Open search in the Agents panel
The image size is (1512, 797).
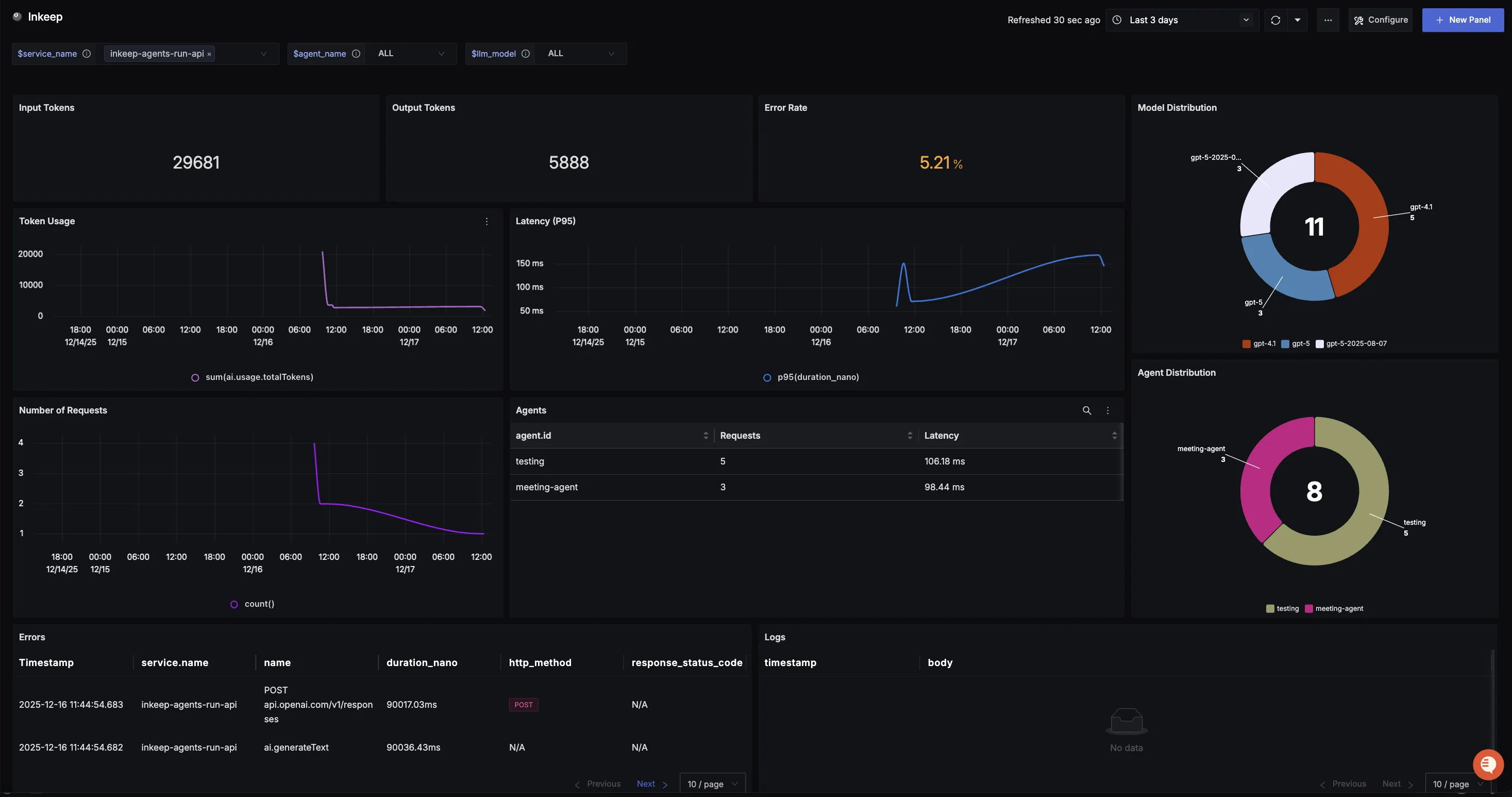pyautogui.click(x=1086, y=410)
